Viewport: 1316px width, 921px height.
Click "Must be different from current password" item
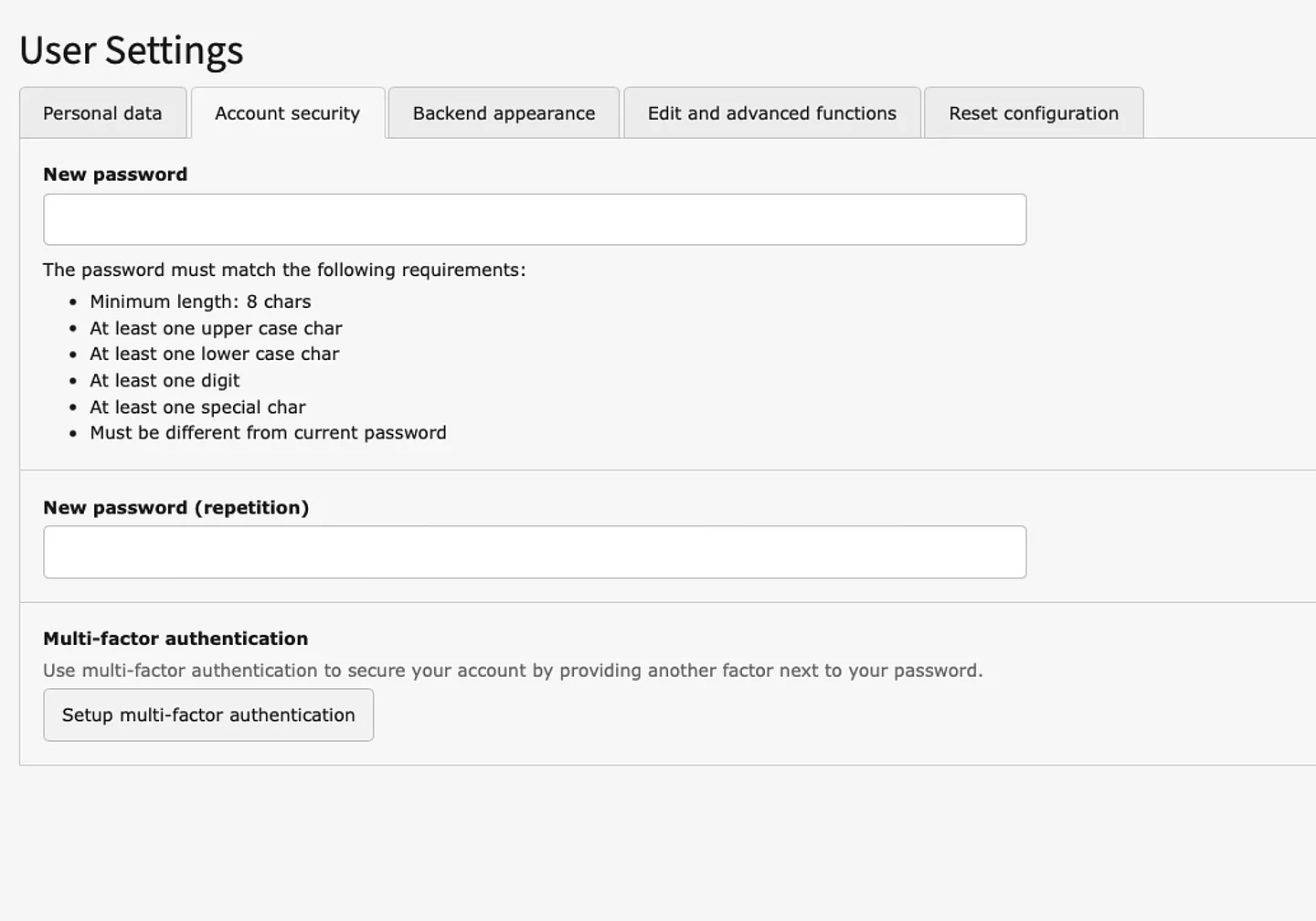click(268, 433)
